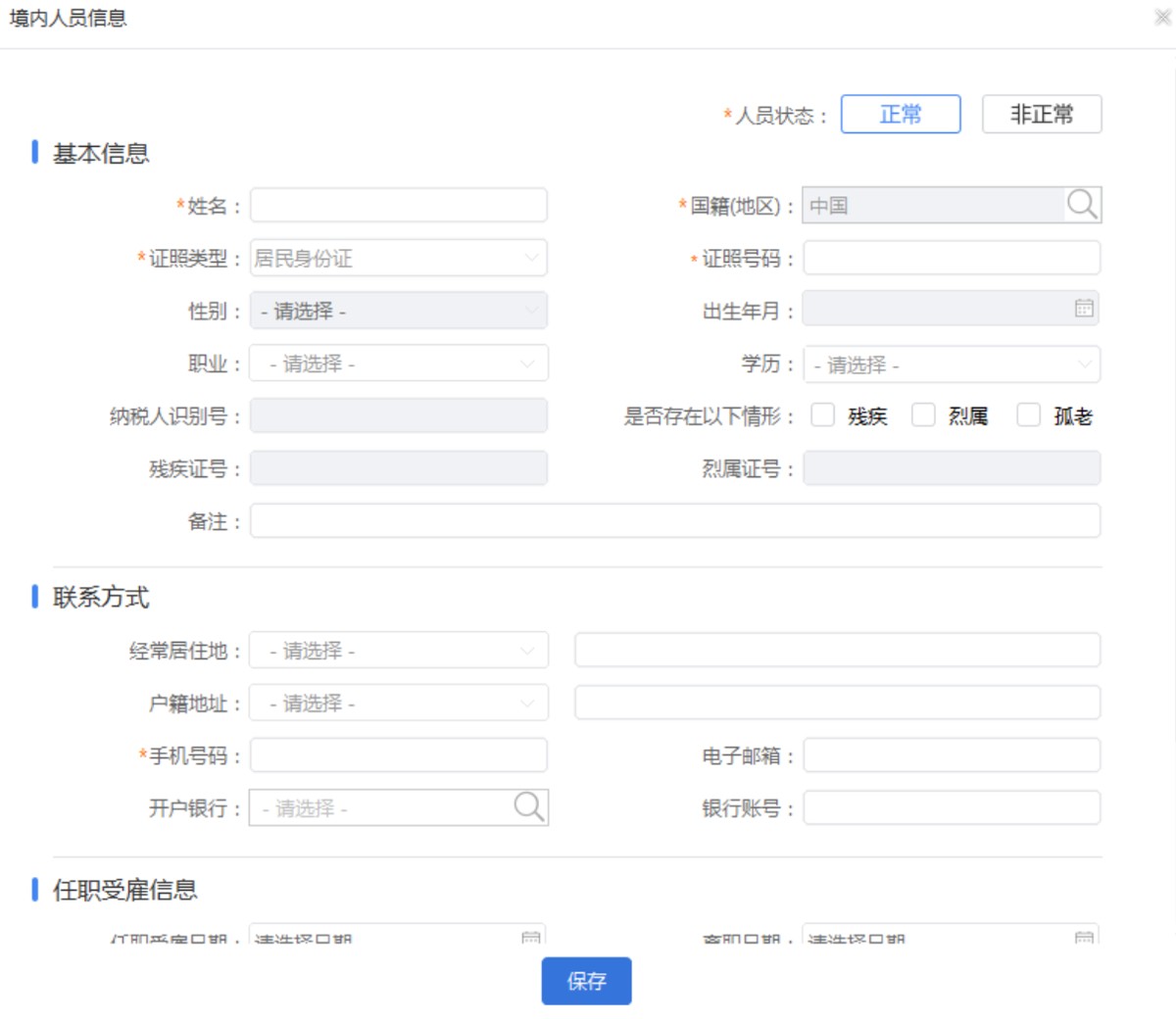Focus the 电子邮箱 input field
The height and width of the screenshot is (1019, 1176).
pyautogui.click(x=952, y=755)
